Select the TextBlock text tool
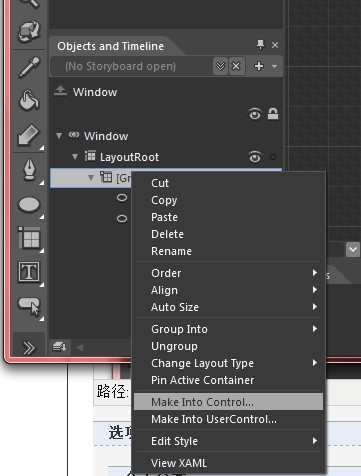Viewport: 361px width, 476px height. tap(29, 272)
